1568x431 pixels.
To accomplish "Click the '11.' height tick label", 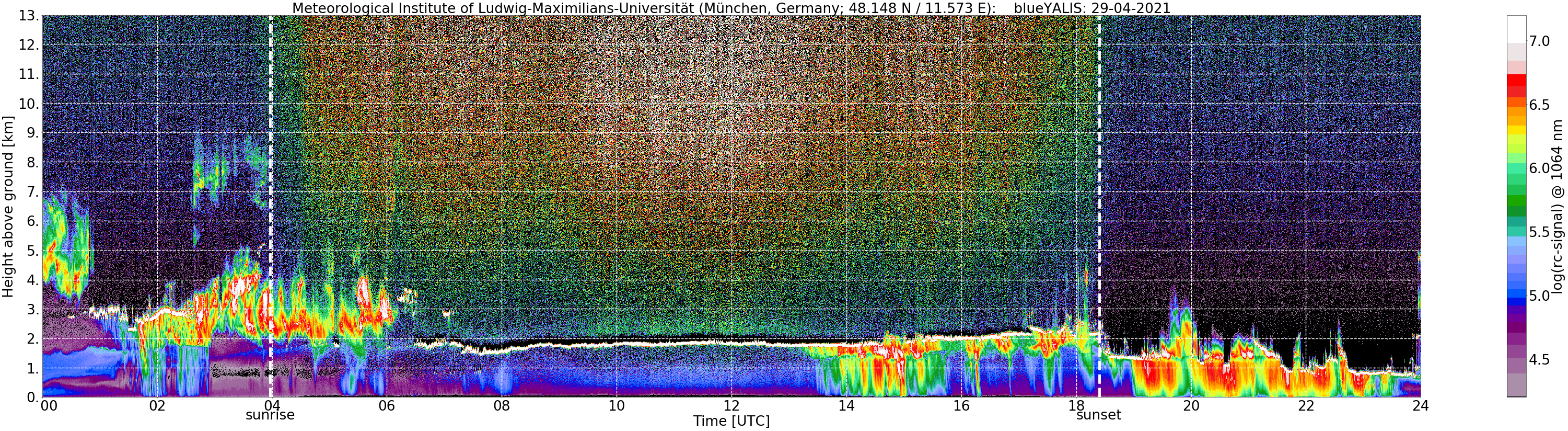I will click(x=30, y=74).
